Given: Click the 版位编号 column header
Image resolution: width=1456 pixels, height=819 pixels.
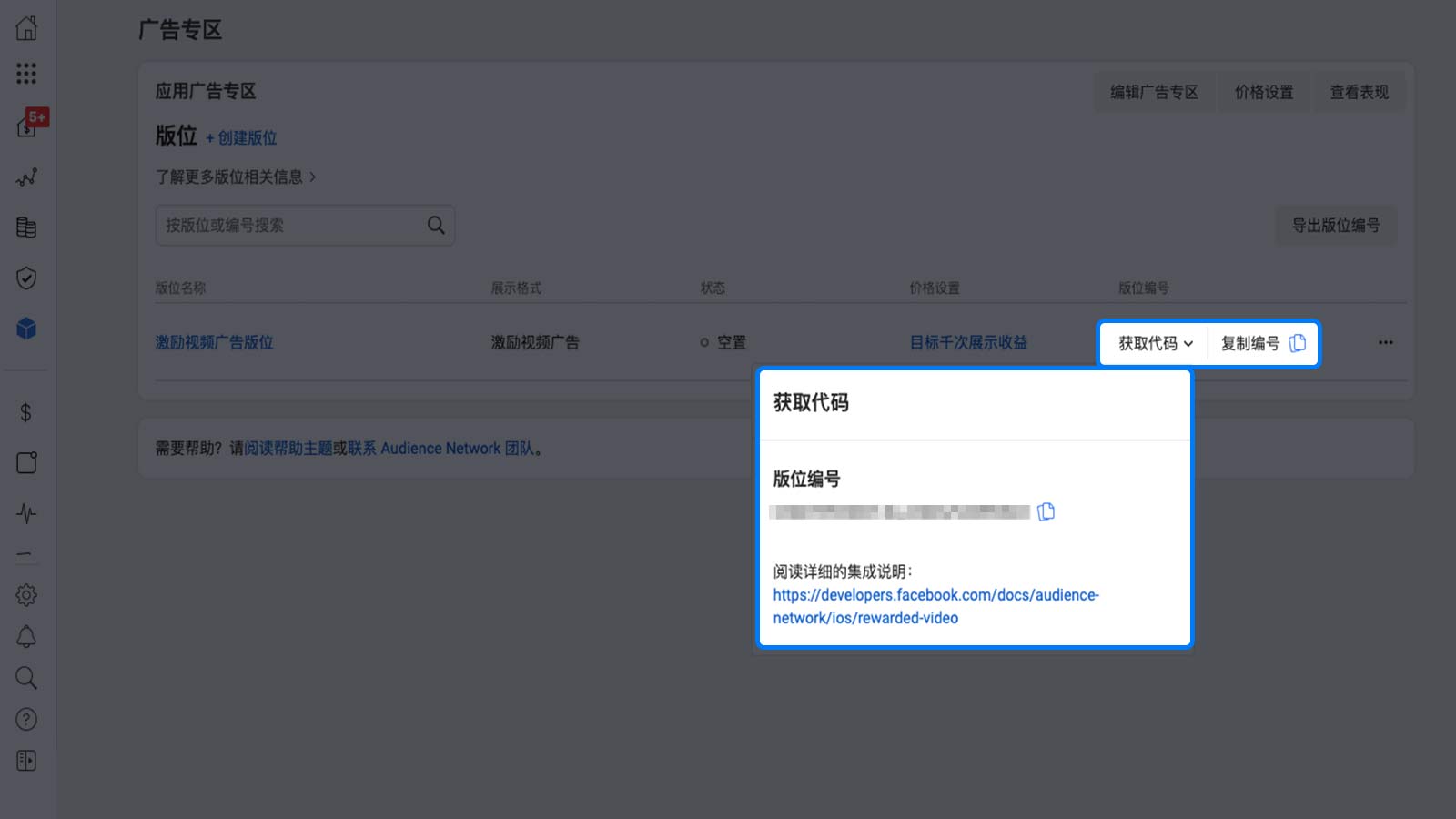Looking at the screenshot, I should (x=1143, y=288).
